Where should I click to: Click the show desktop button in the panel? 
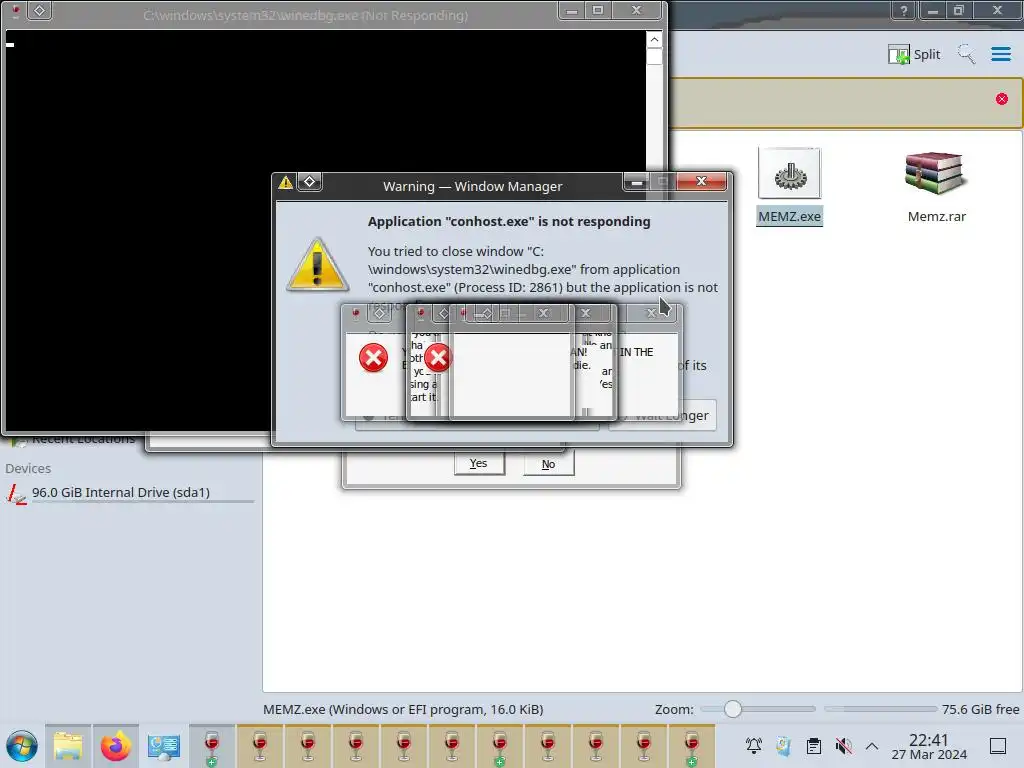pyautogui.click(x=998, y=746)
